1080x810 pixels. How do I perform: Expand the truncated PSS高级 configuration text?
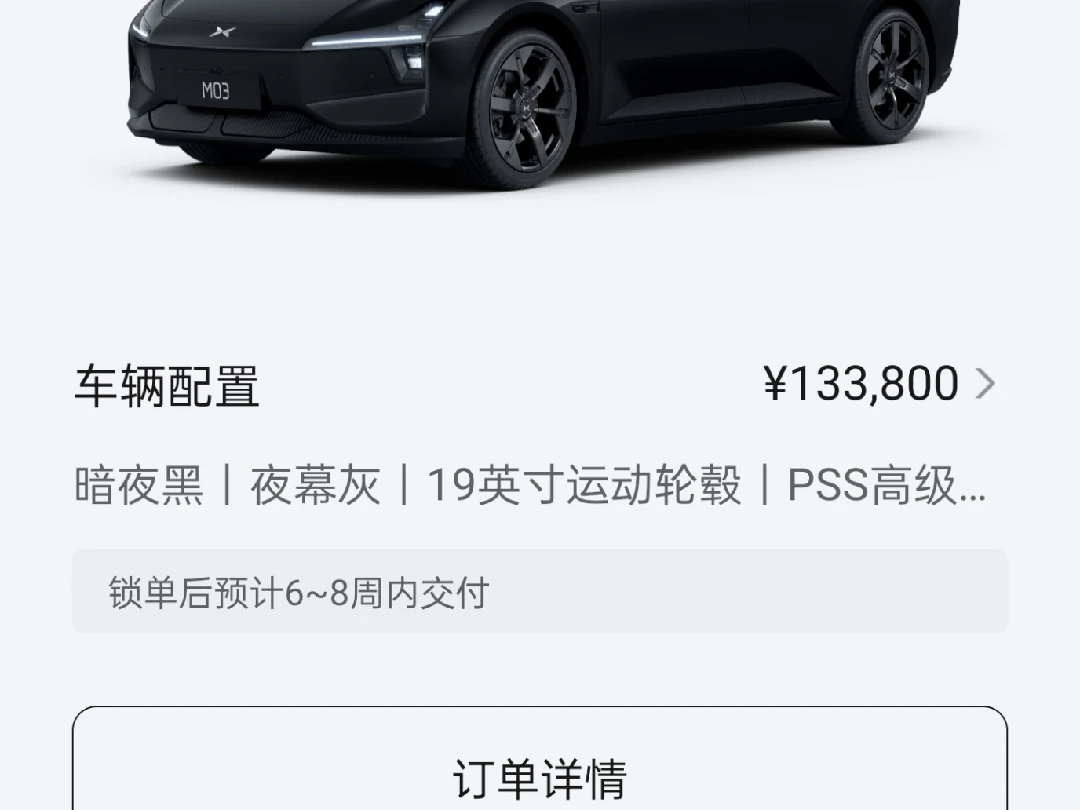(887, 486)
